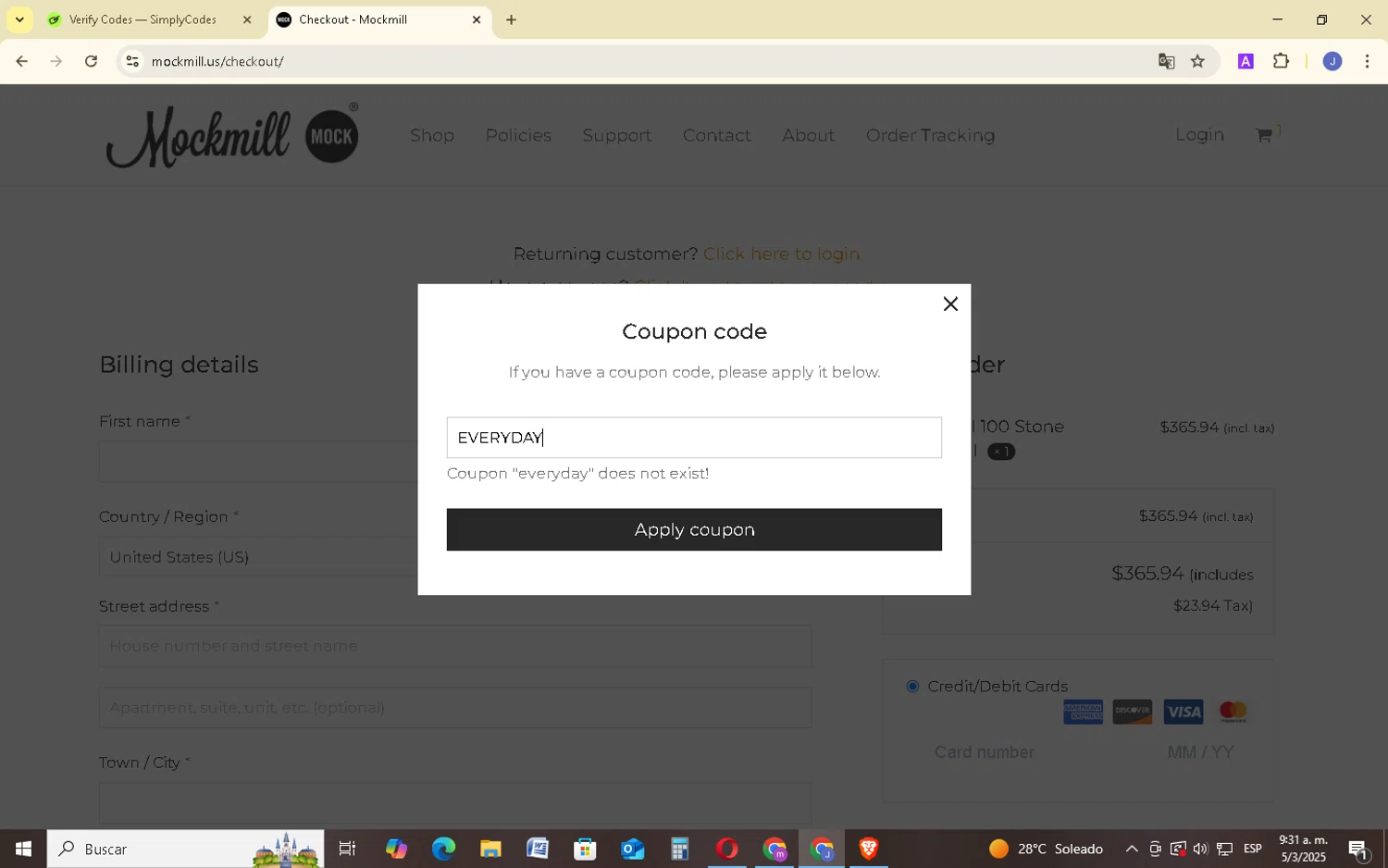Select Credit/Debit Cards payment option
Viewport: 1388px width, 868px height.
click(x=912, y=687)
